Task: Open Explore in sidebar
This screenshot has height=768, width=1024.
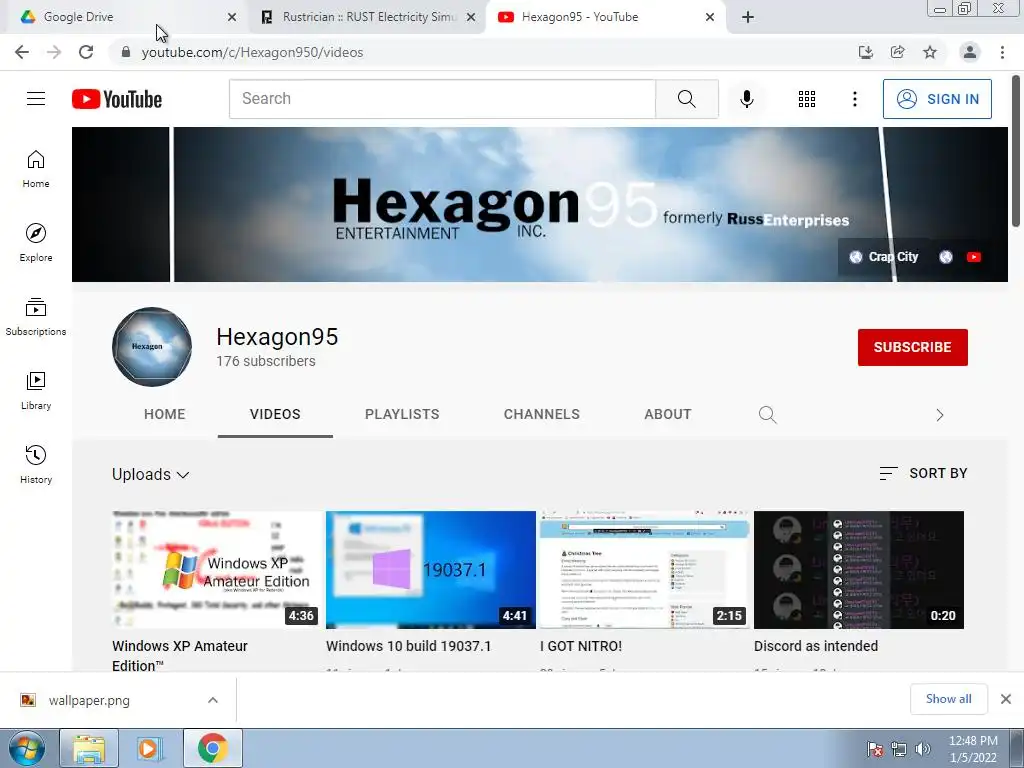Action: tap(36, 243)
